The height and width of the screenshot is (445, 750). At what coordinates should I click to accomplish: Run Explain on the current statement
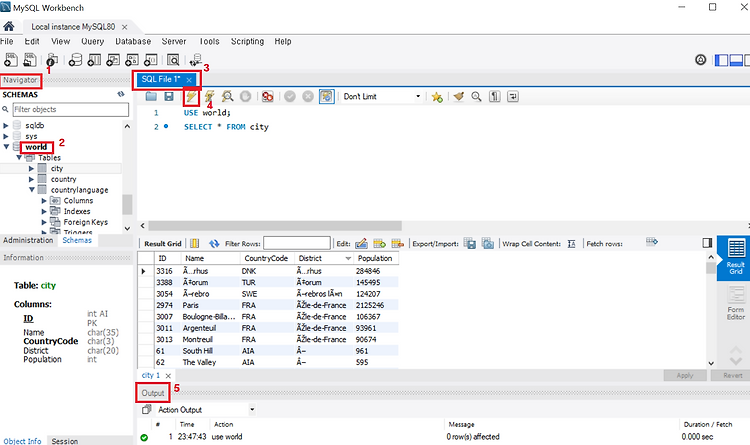pyautogui.click(x=228, y=96)
